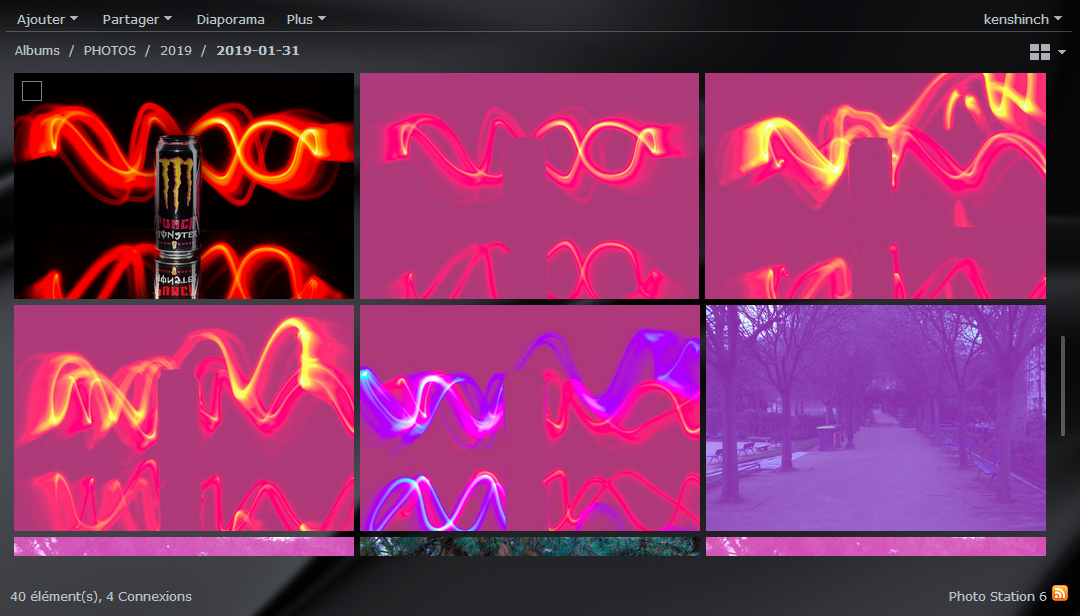The height and width of the screenshot is (616, 1080).
Task: Click the "Photo Station 6" label
Action: pyautogui.click(x=997, y=597)
